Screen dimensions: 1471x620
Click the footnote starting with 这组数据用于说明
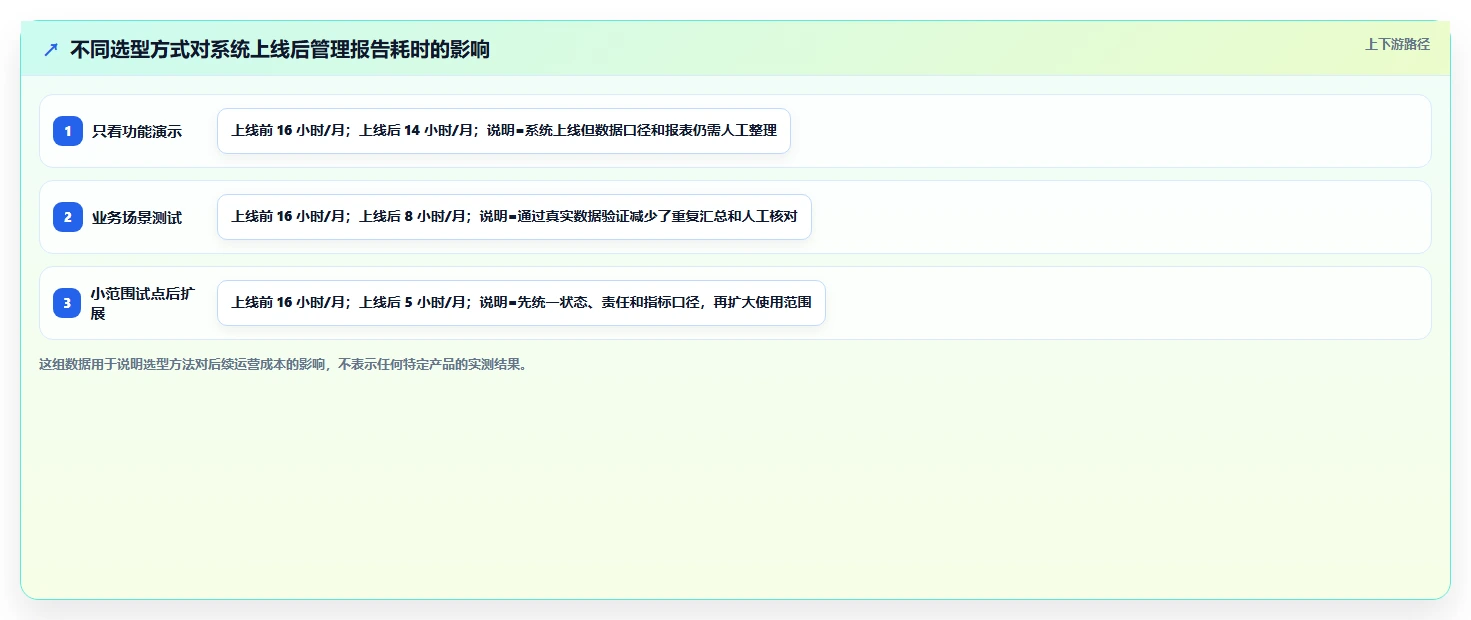[x=283, y=364]
